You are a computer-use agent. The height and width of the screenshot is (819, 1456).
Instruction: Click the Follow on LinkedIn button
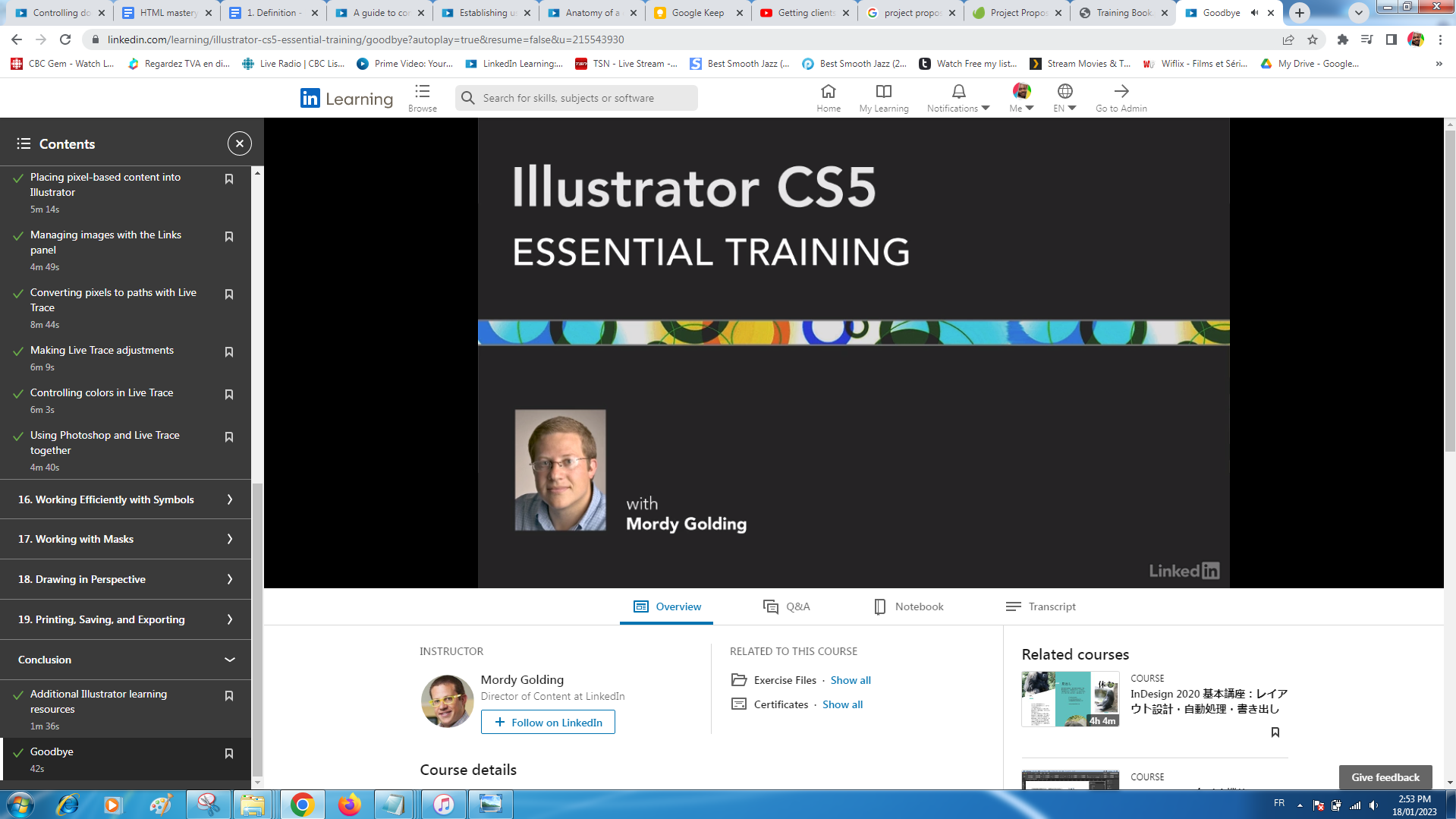(548, 723)
